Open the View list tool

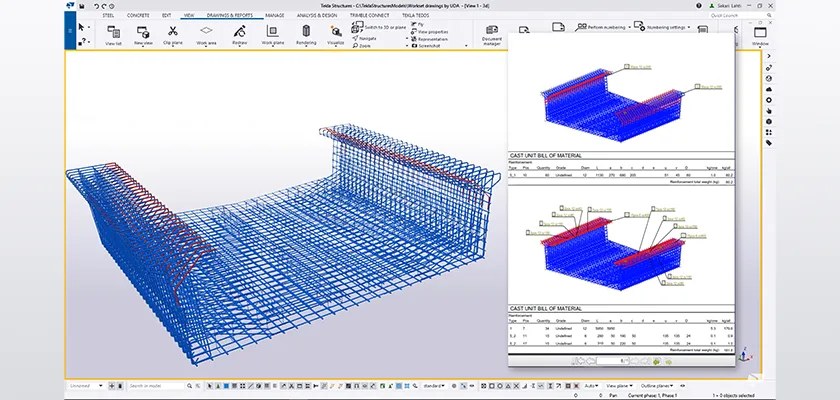coord(113,35)
